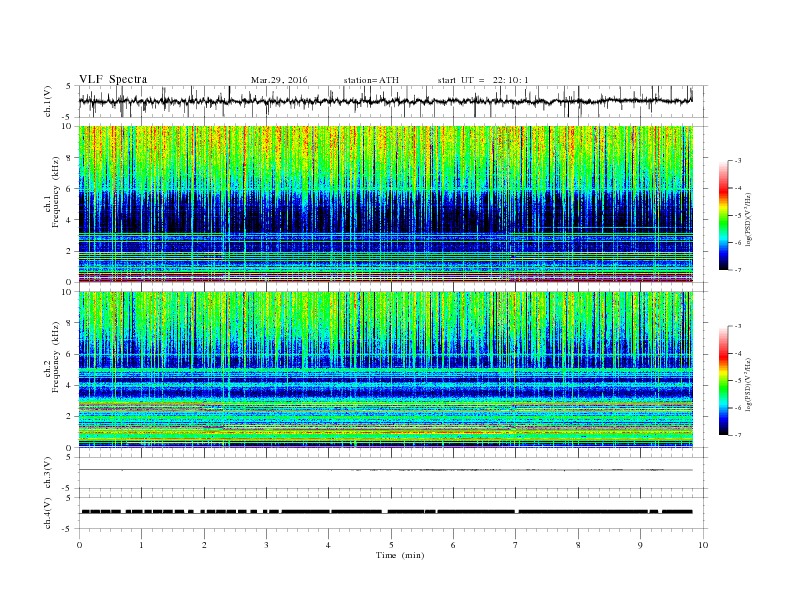Click the ch.2 PSD color bar
792x612 pixels.
[x=723, y=380]
